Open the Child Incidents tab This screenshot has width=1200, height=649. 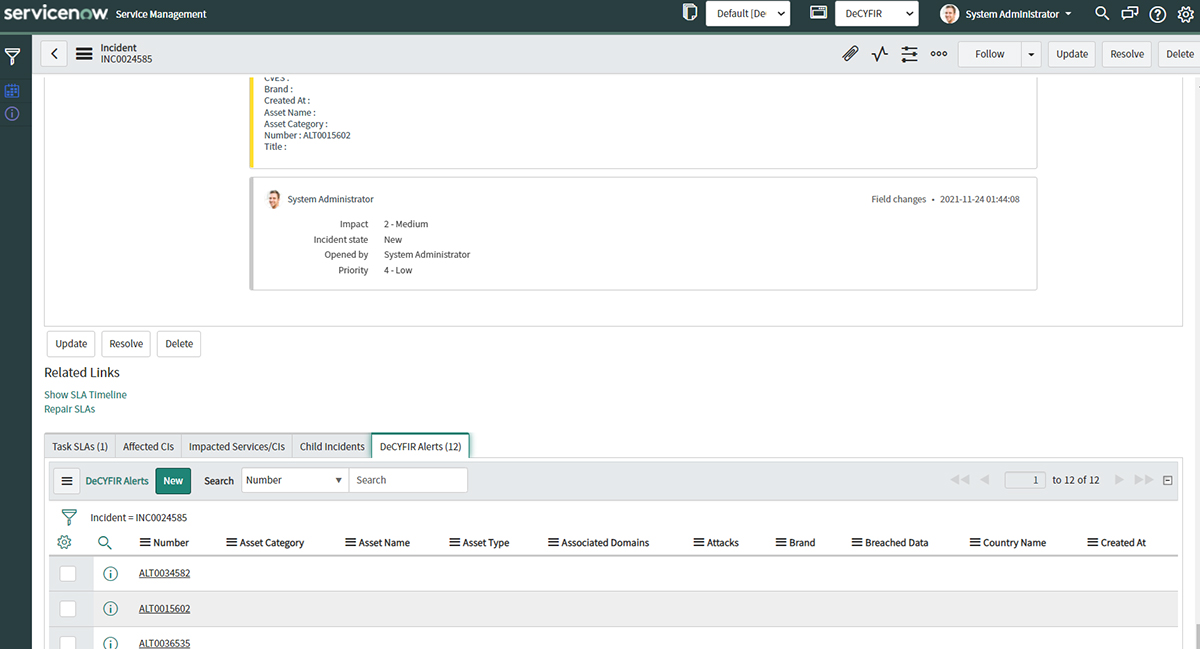(332, 447)
